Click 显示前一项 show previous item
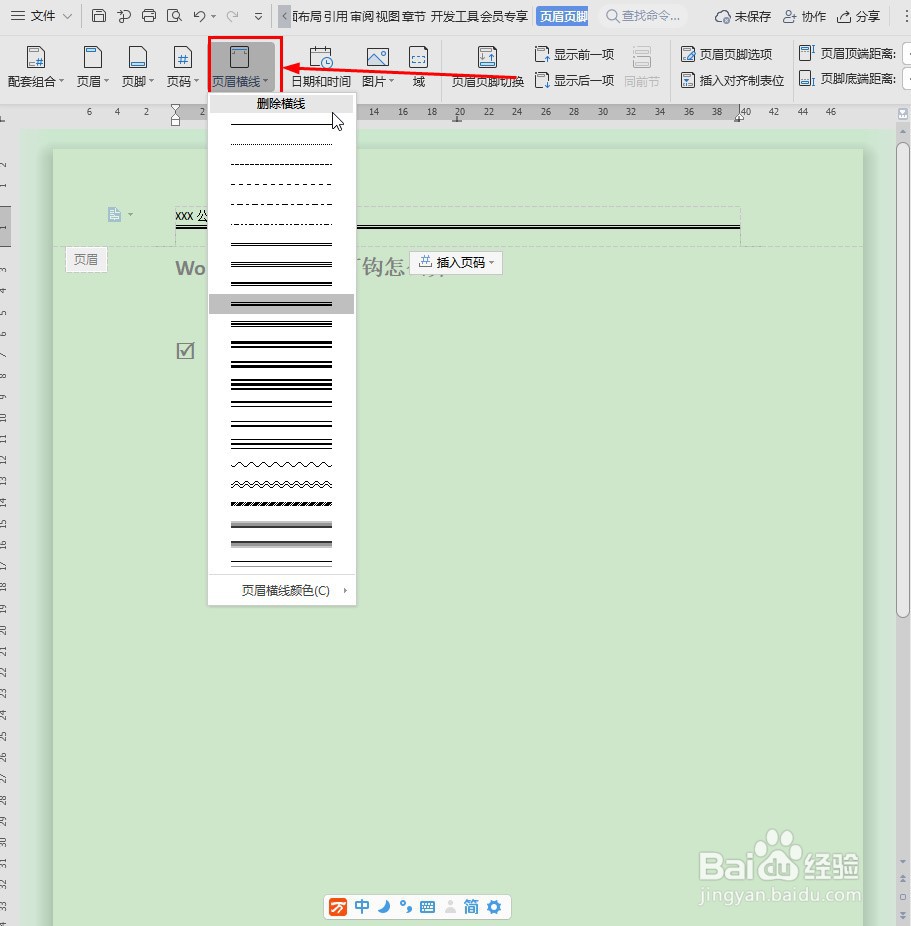Viewport: 911px width, 926px height. click(x=574, y=54)
